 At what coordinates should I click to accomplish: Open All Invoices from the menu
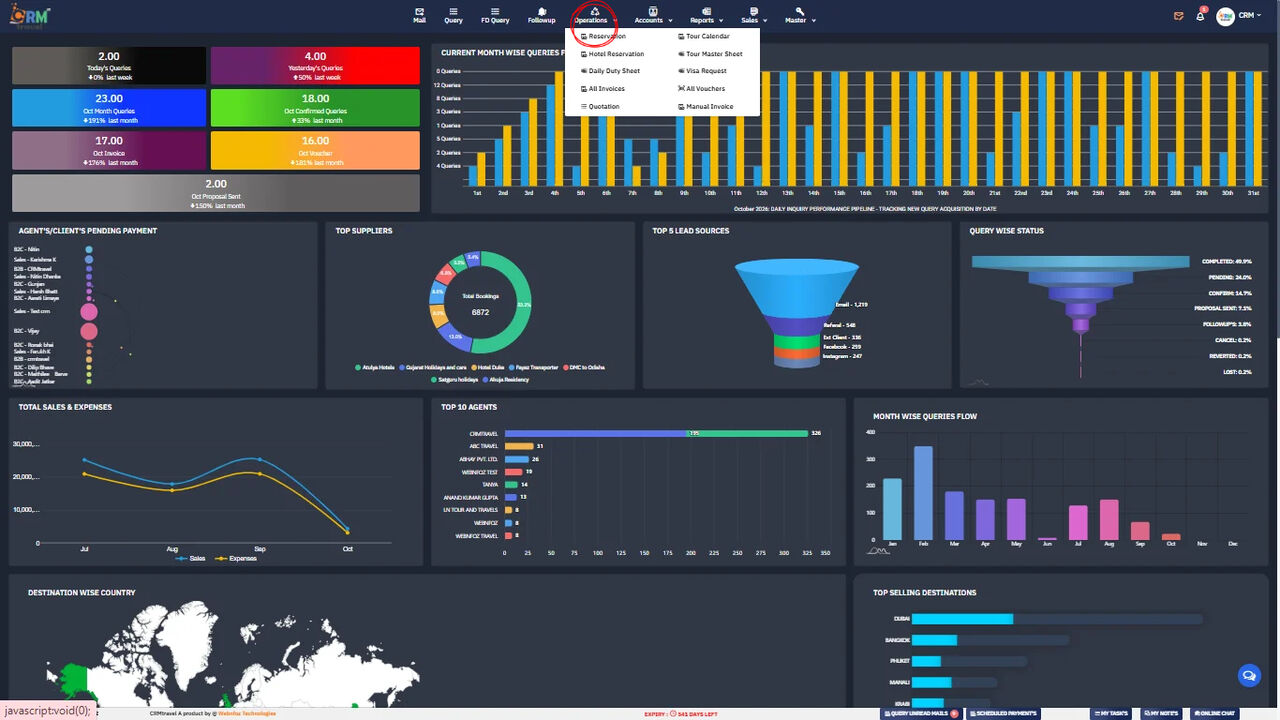click(602, 89)
